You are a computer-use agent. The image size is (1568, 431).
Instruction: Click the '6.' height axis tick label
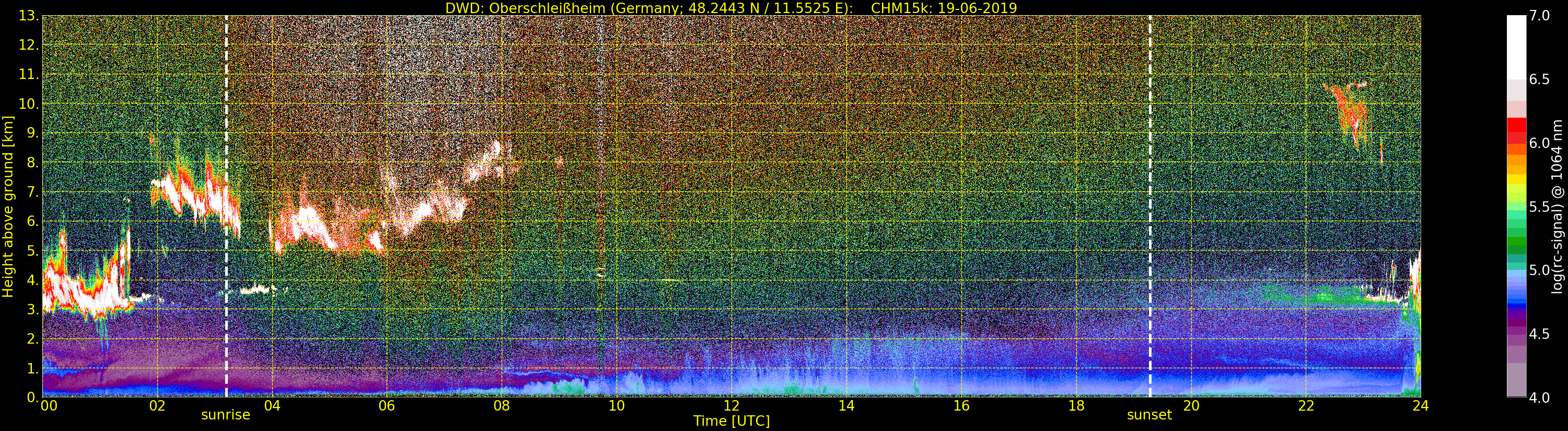point(32,221)
